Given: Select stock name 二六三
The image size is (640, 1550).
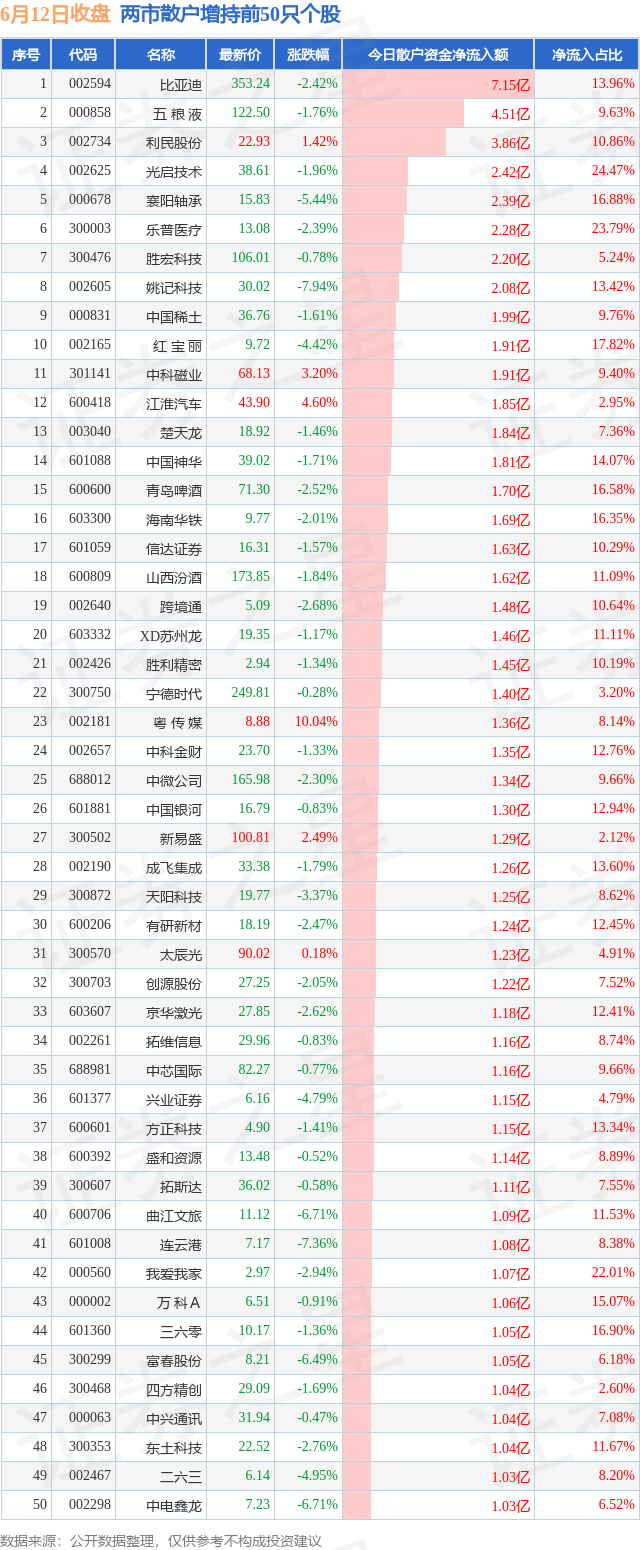Looking at the screenshot, I should [x=181, y=1476].
